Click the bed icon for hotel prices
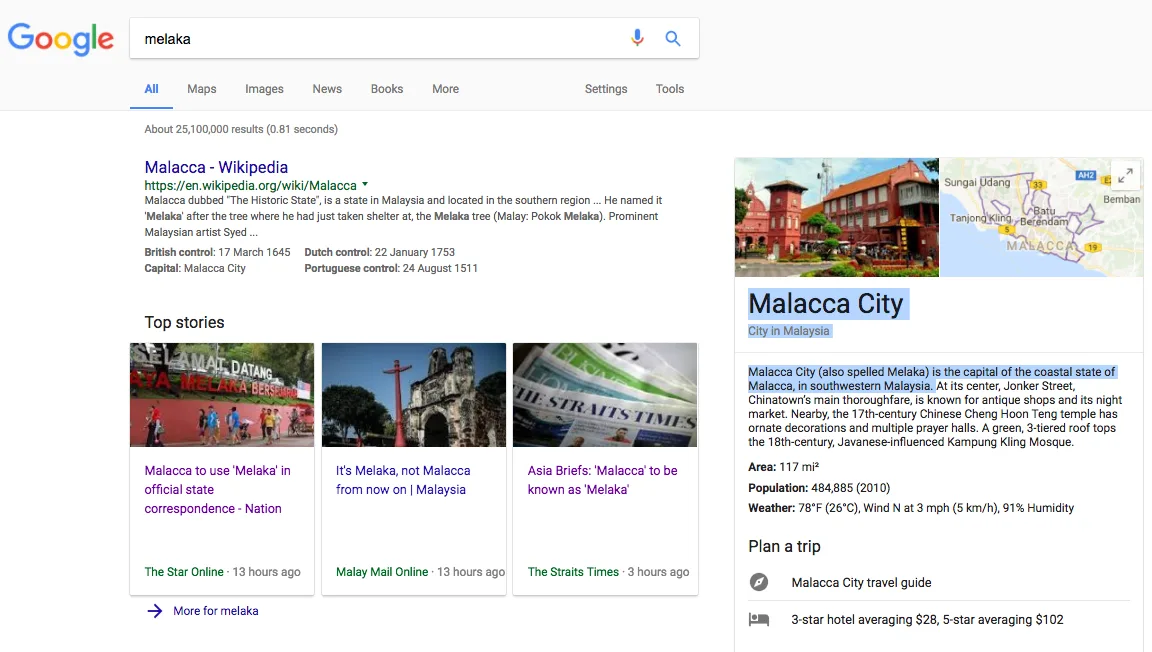Viewport: 1152px width, 652px height. 759,619
